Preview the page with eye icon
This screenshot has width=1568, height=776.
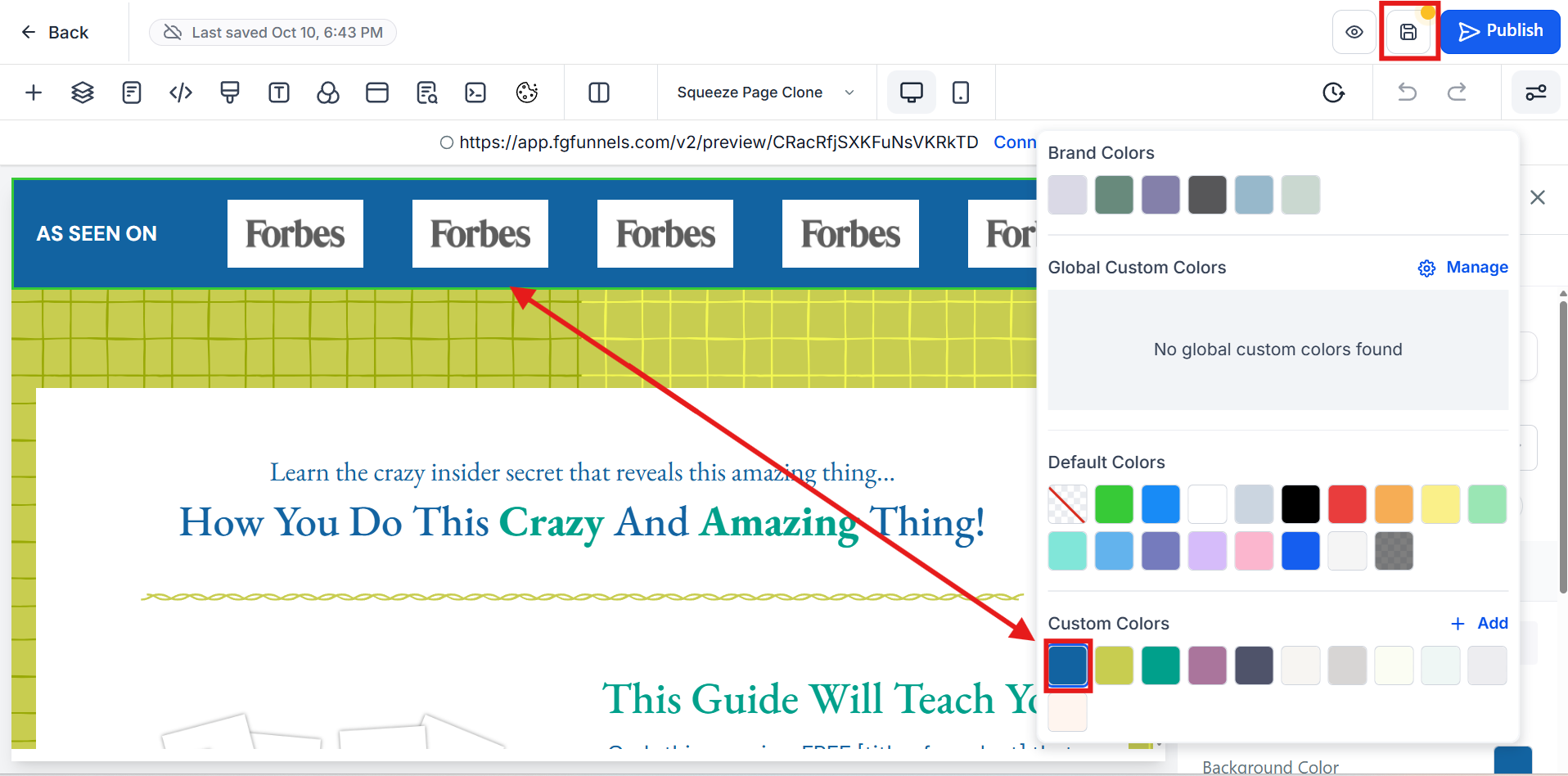click(1354, 32)
